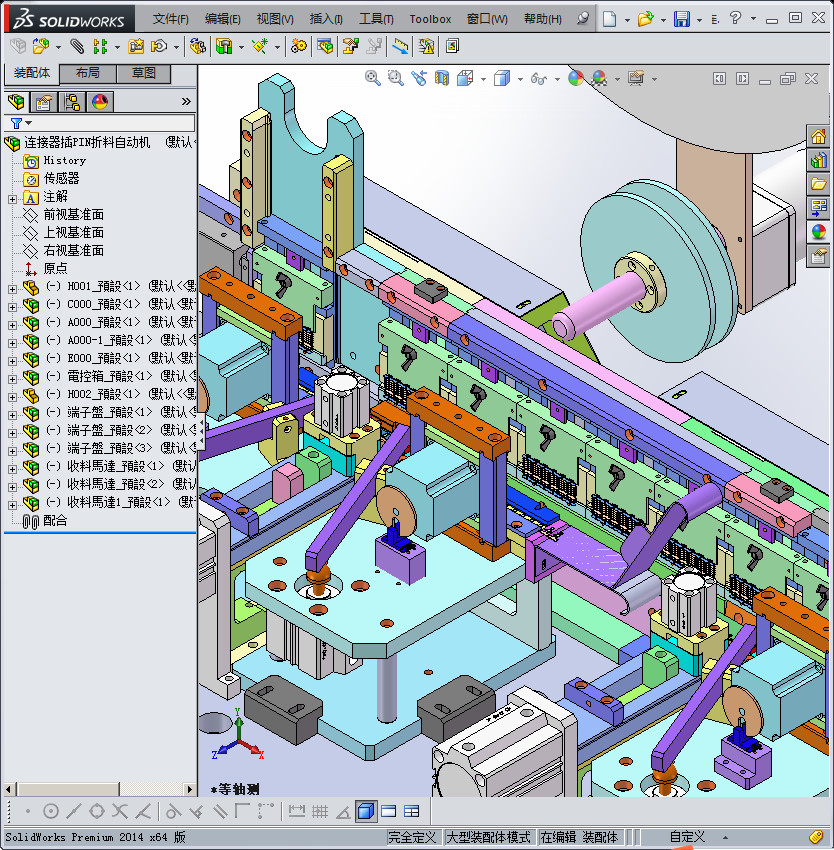Open the 帮助(H) menu

pos(543,19)
